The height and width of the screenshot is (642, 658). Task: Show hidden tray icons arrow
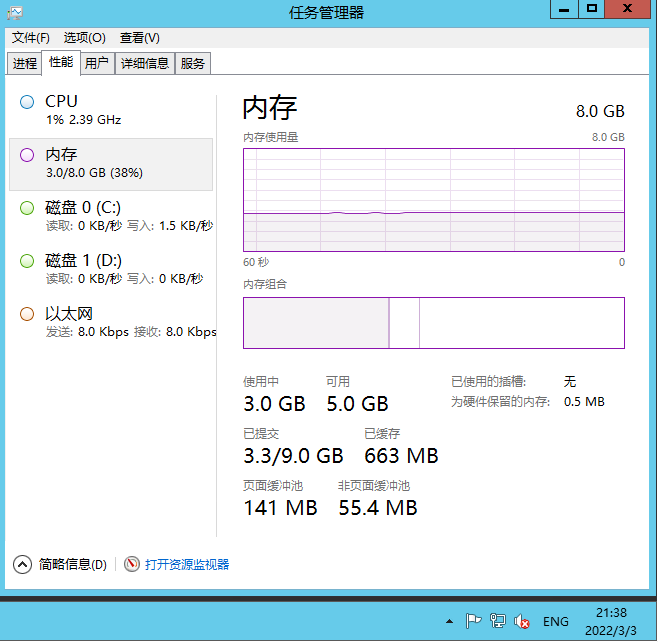click(x=449, y=621)
